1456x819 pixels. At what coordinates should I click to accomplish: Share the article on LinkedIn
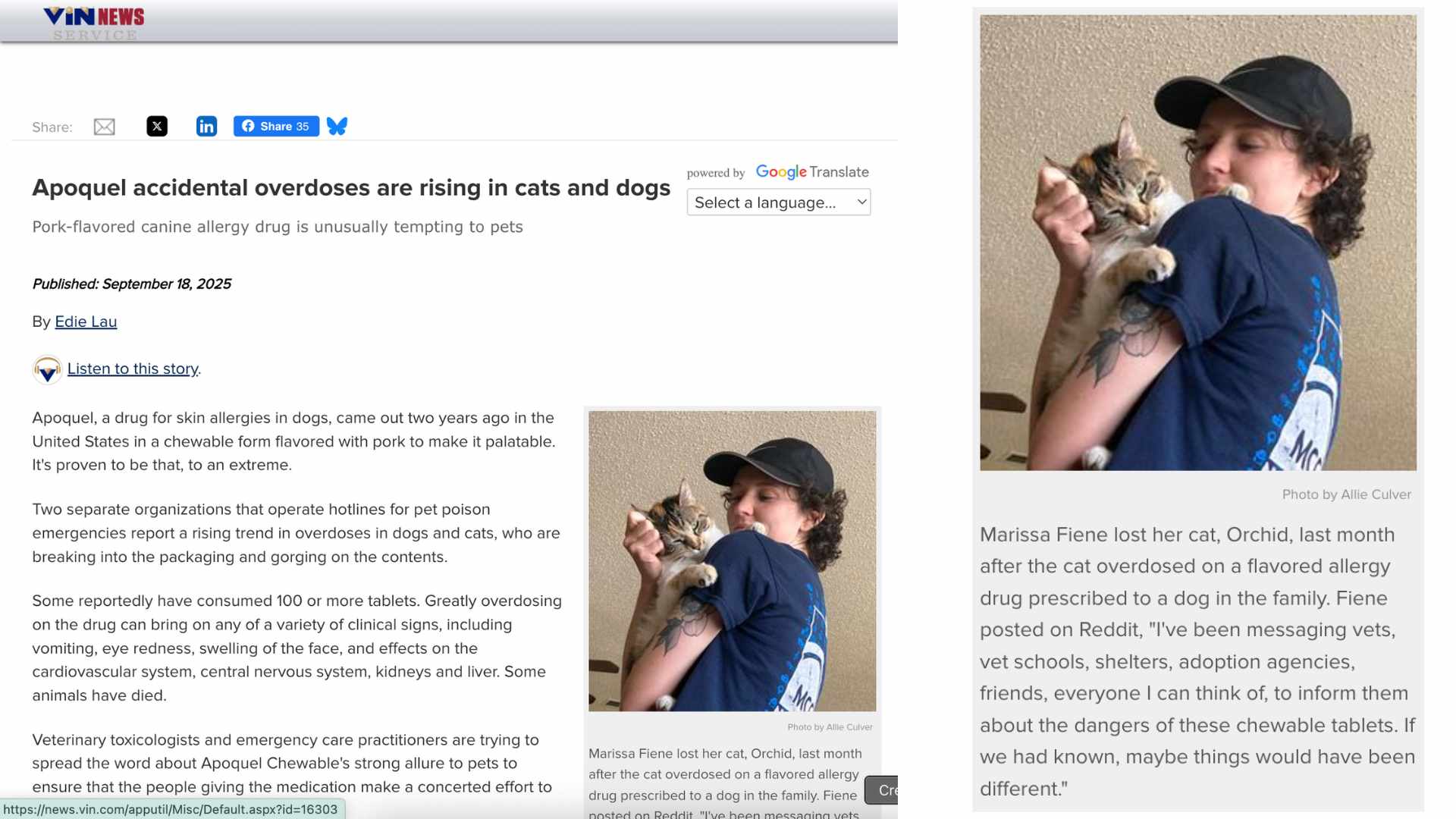pos(206,126)
